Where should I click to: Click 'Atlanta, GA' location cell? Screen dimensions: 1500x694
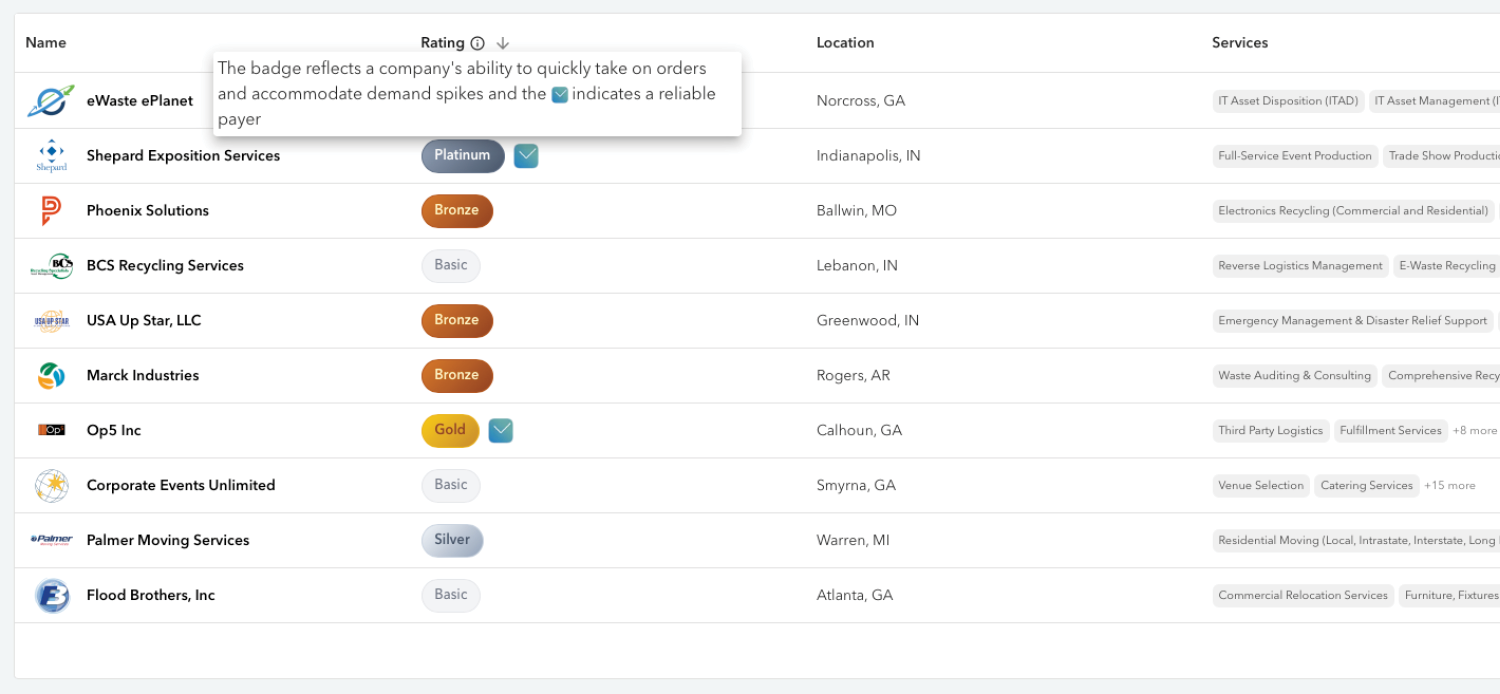tap(855, 596)
